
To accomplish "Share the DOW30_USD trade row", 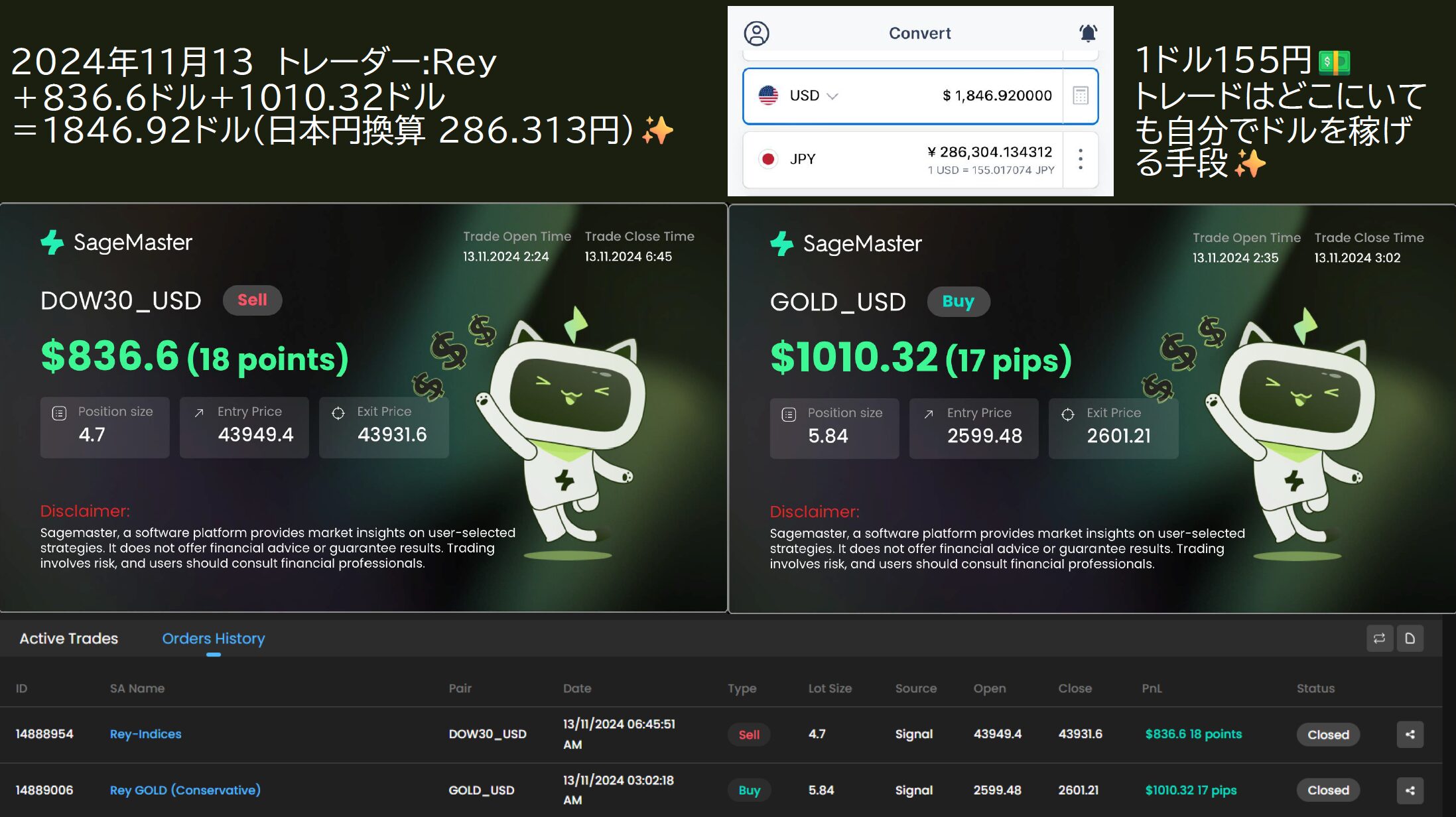I will click(x=1410, y=734).
